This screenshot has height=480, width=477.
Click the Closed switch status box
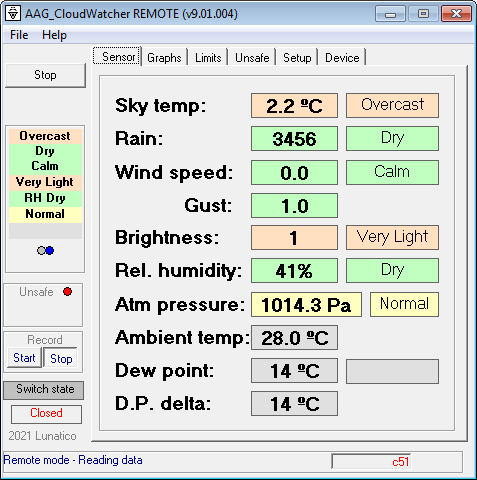46,414
